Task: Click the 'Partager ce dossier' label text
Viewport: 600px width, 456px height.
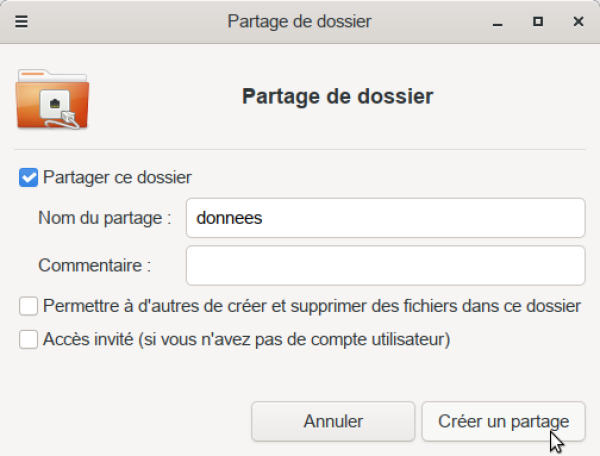Action: coord(117,178)
